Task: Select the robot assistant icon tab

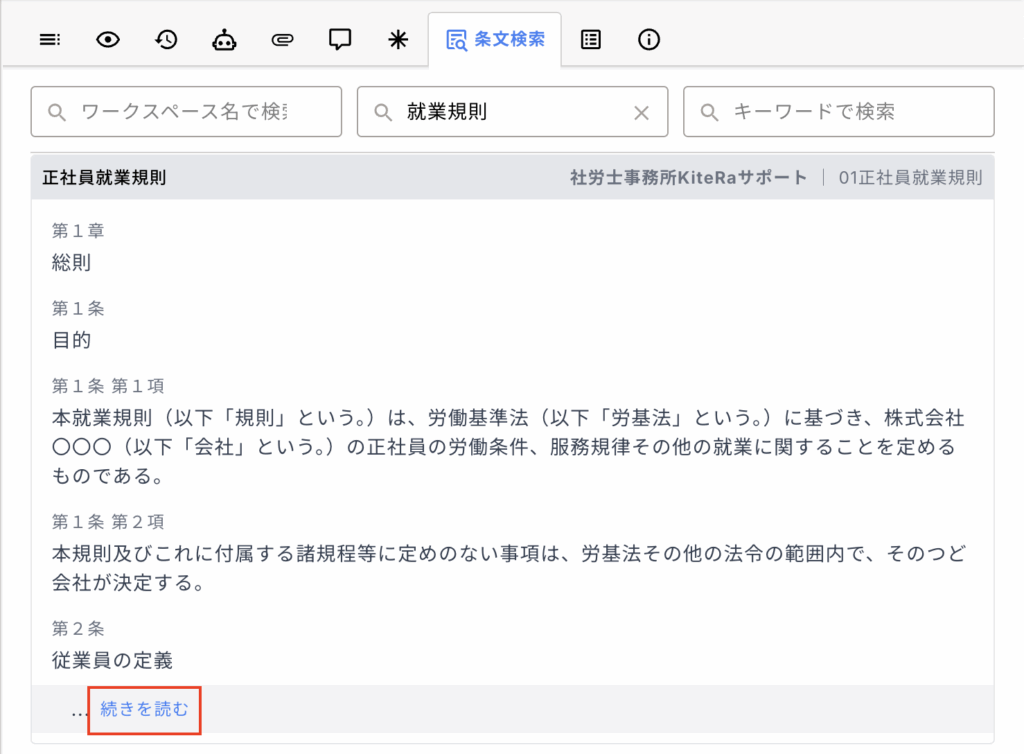Action: (x=224, y=40)
